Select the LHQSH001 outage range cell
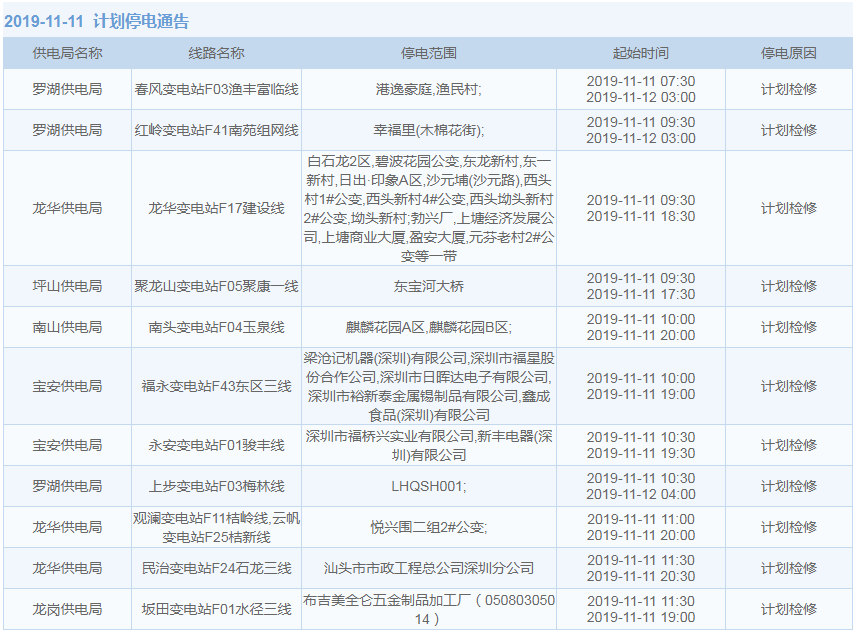This screenshot has height=632, width=855. [428, 486]
